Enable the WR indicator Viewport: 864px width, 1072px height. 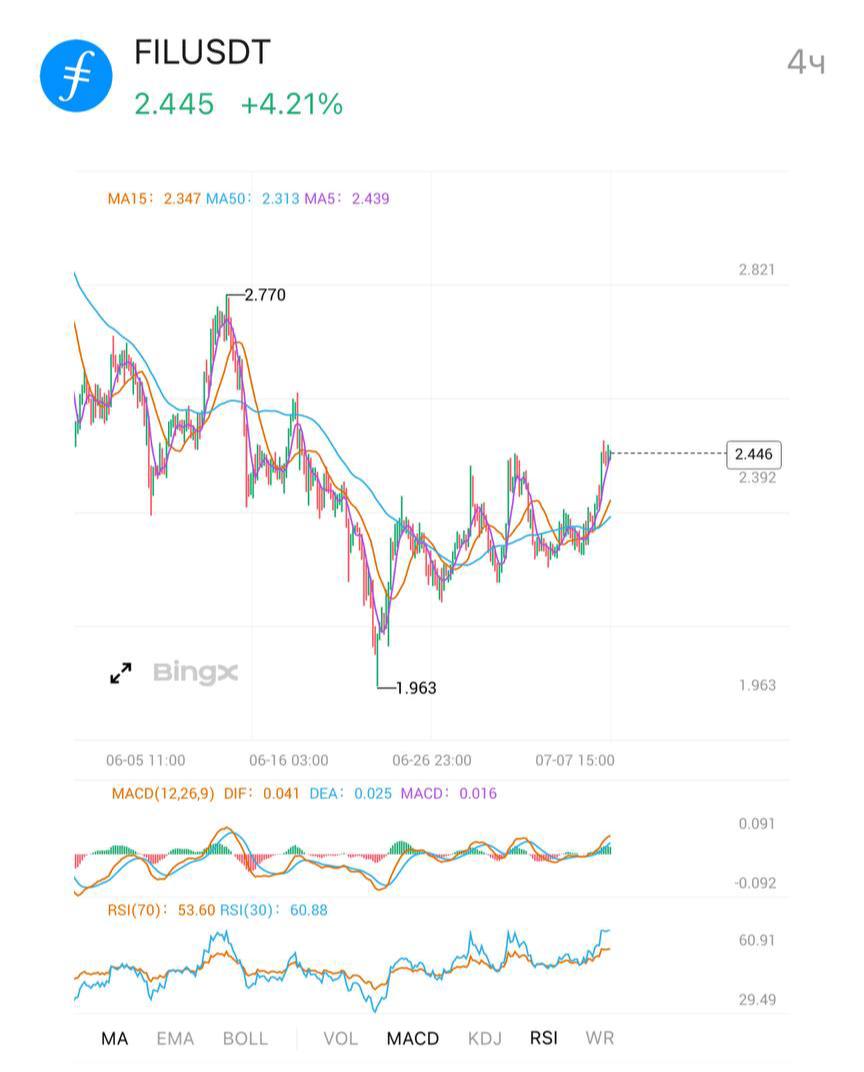coord(599,1038)
